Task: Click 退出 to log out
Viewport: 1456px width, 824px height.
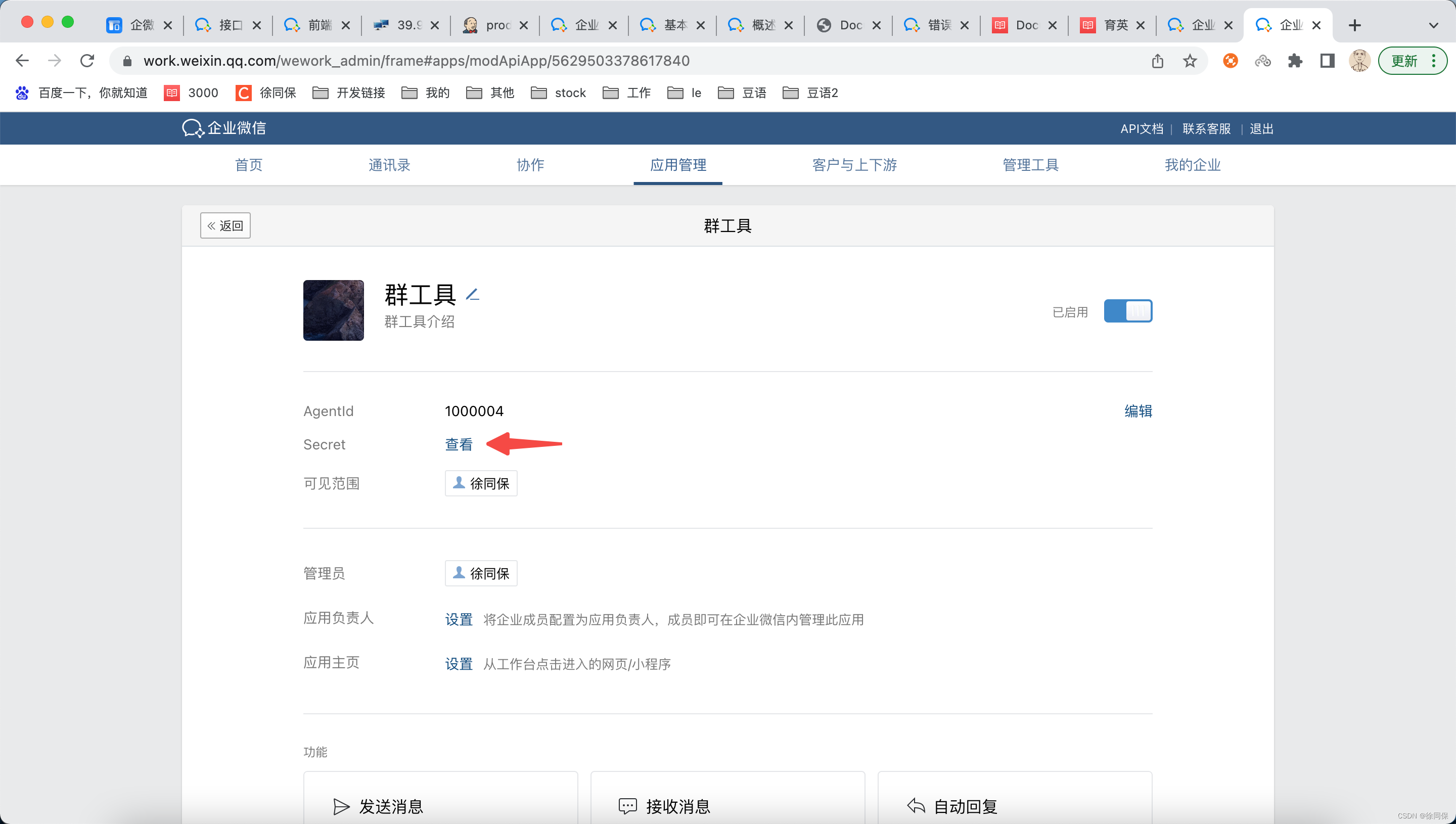Action: pyautogui.click(x=1261, y=128)
